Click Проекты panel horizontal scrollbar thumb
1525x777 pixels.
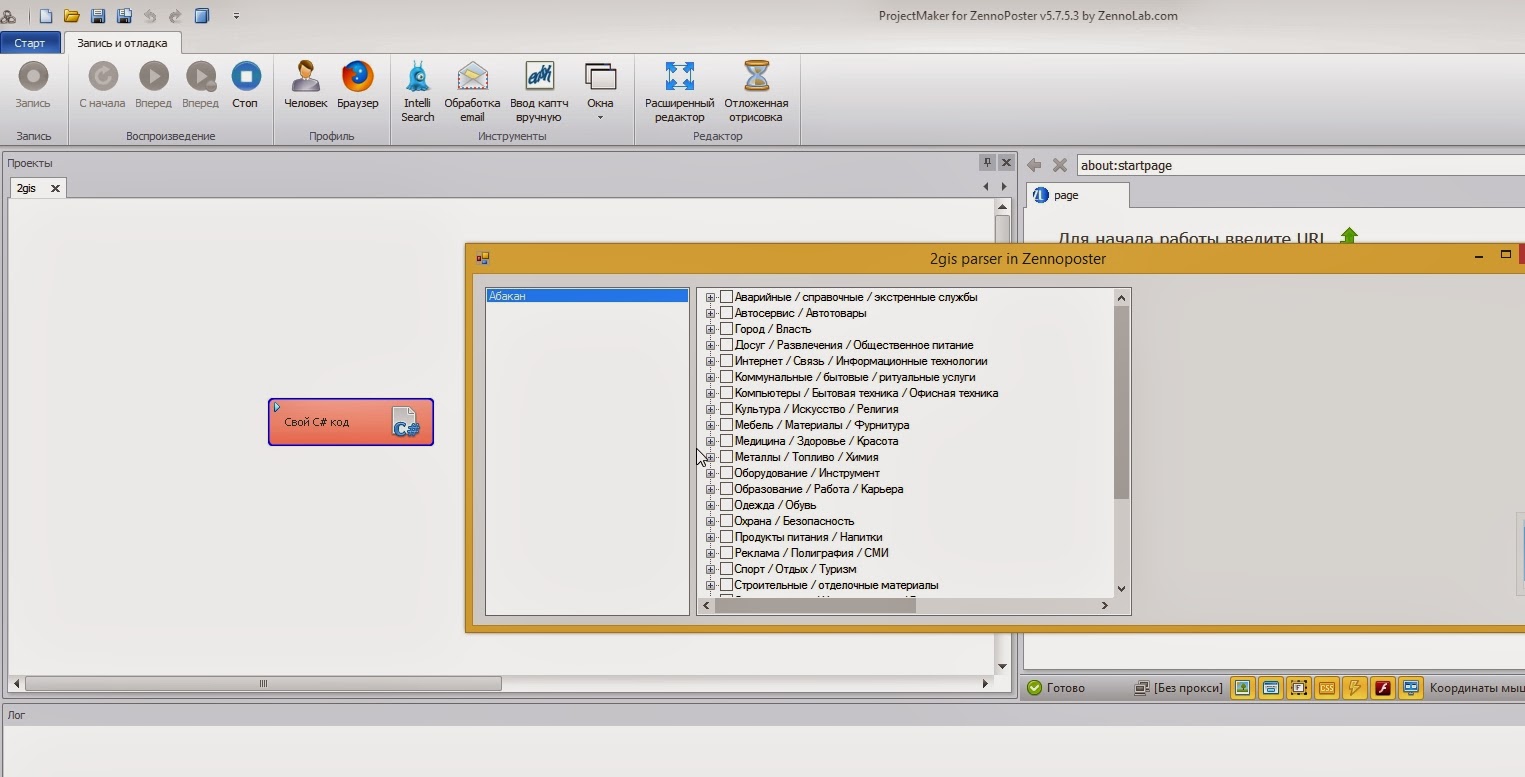pos(263,684)
